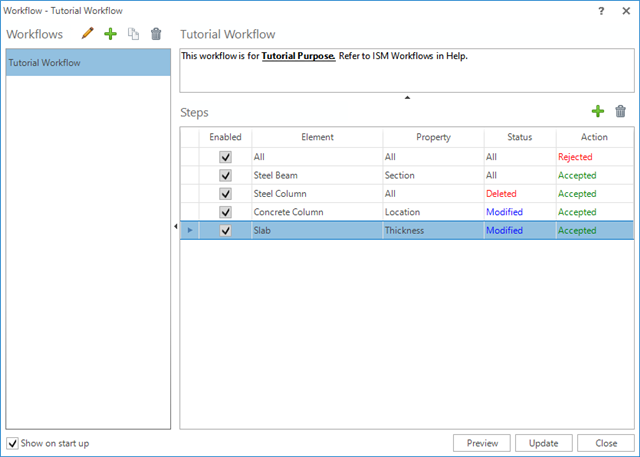
Task: Delete workflow using trash icon beside Workflows
Action: tap(156, 34)
